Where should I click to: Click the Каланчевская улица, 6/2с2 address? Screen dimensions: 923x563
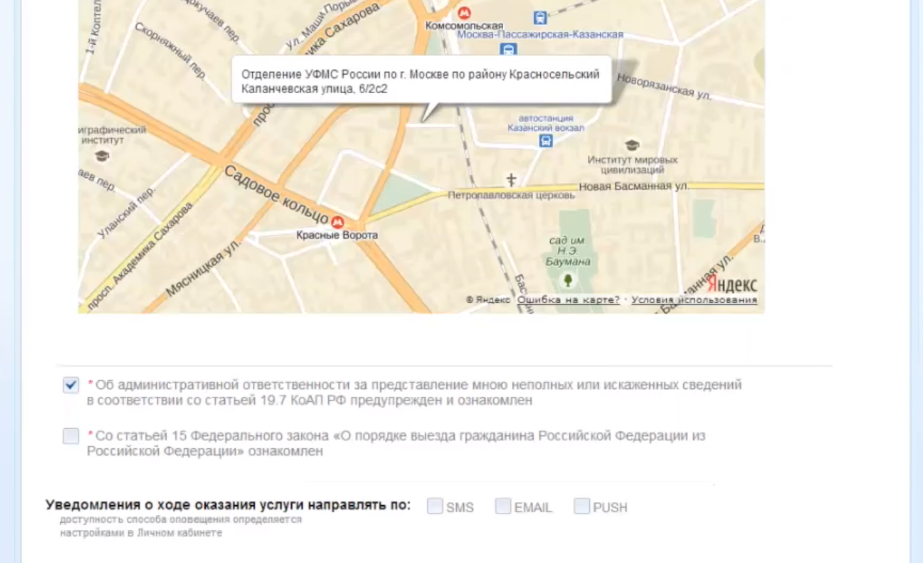click(x=314, y=89)
